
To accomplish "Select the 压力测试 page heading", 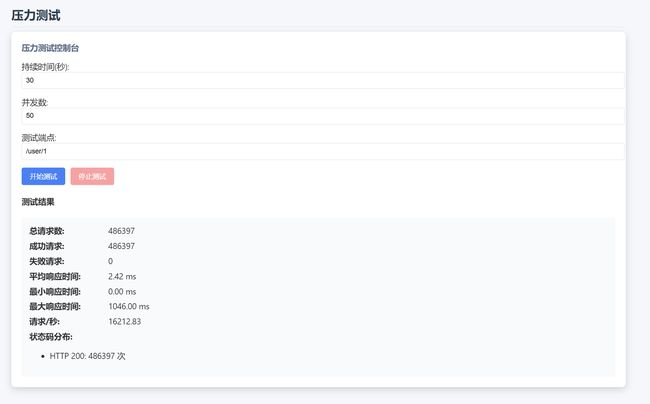I will point(36,16).
